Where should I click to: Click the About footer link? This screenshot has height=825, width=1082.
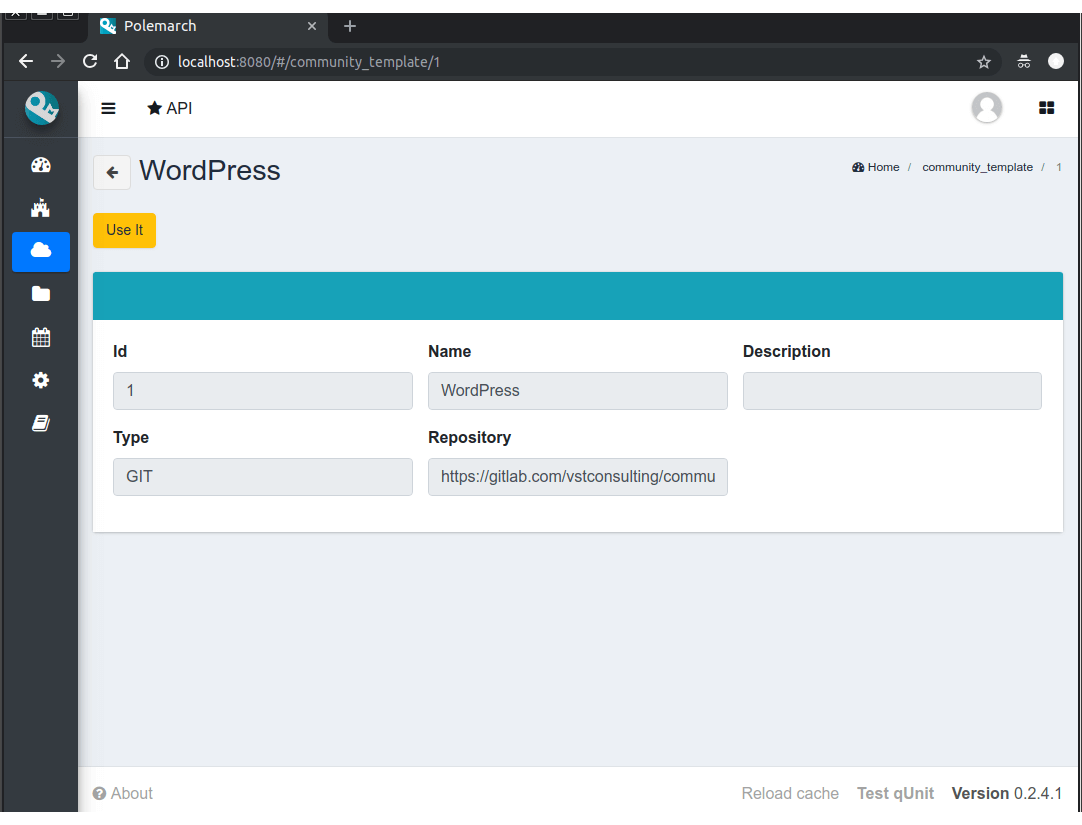coord(123,793)
